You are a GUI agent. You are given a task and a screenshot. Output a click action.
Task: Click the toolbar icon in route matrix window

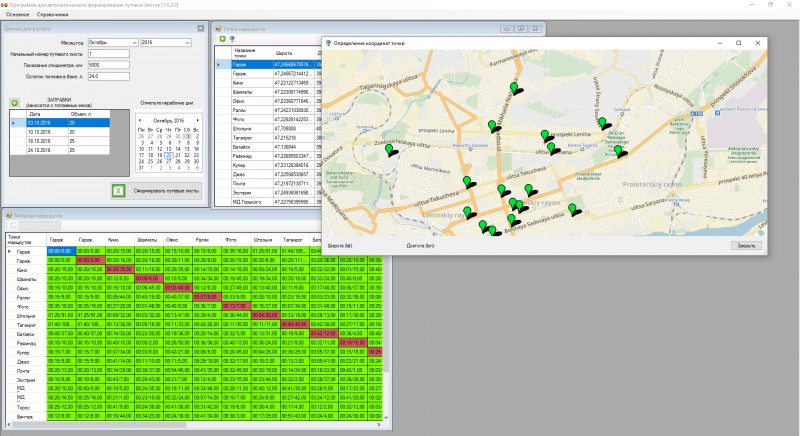(x=11, y=225)
